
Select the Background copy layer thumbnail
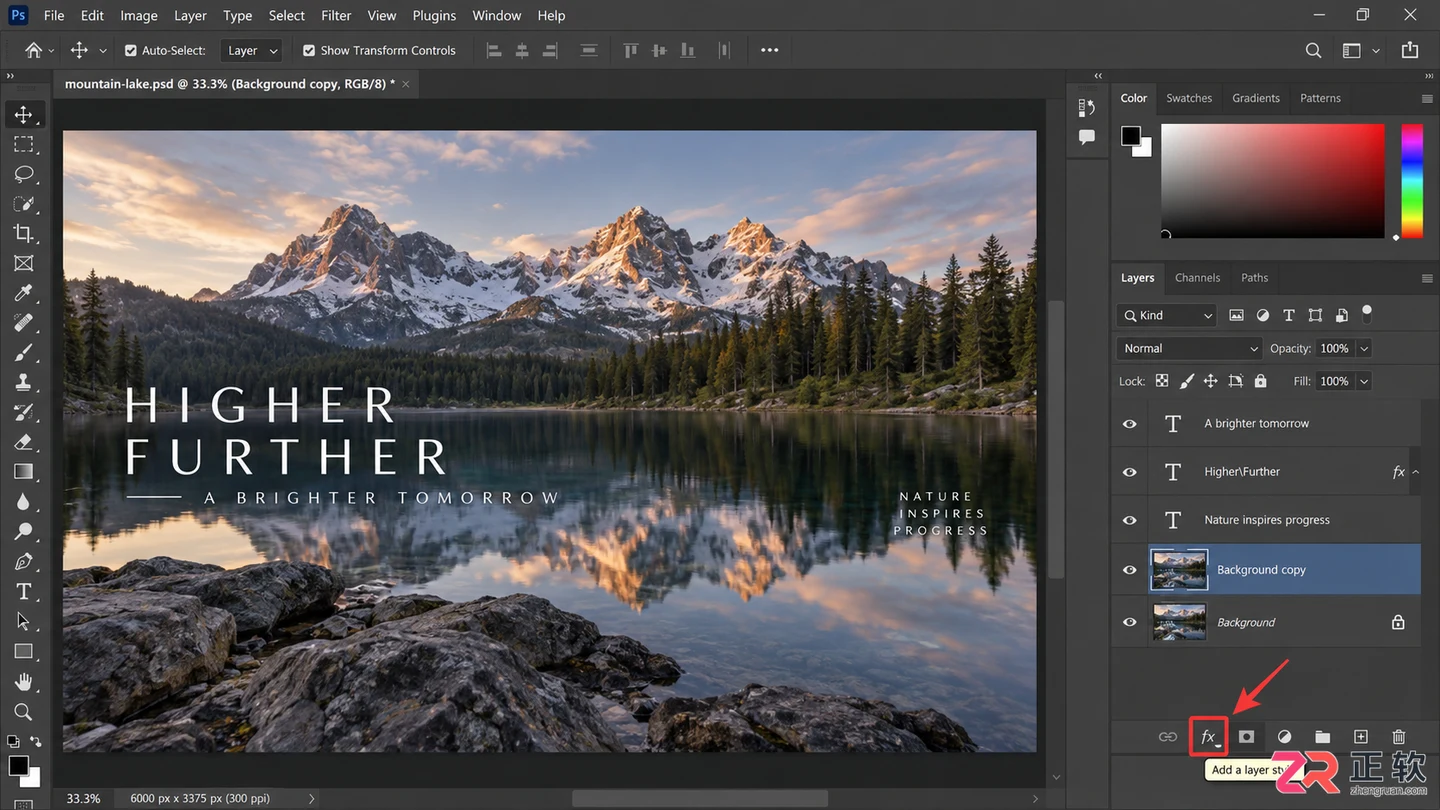1179,570
